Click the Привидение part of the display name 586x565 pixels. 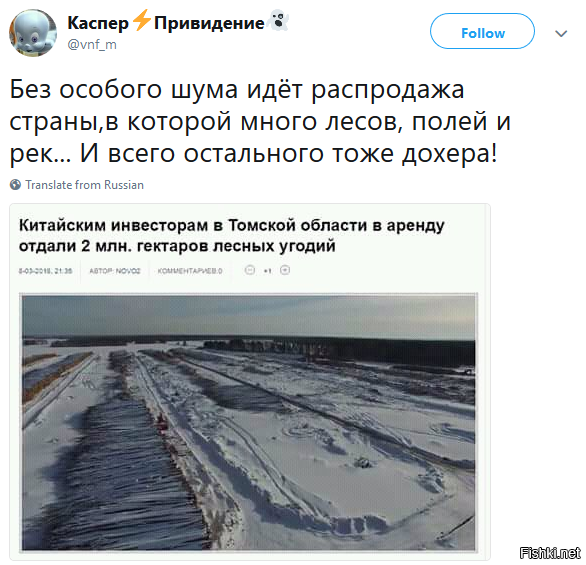click(209, 23)
